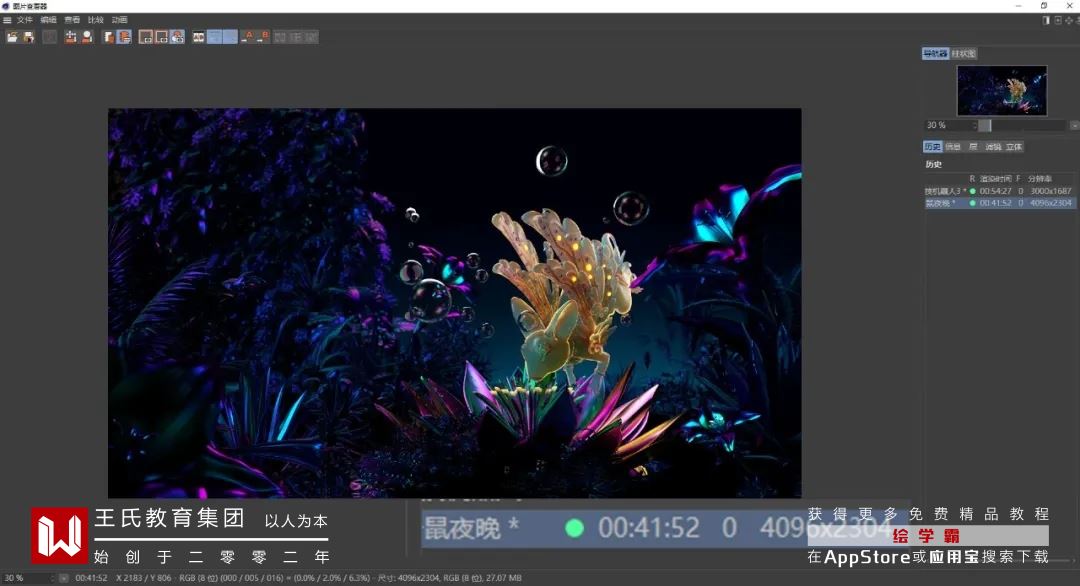Click the status bar time 00:41:52
This screenshot has width=1080, height=586.
(x=91, y=578)
